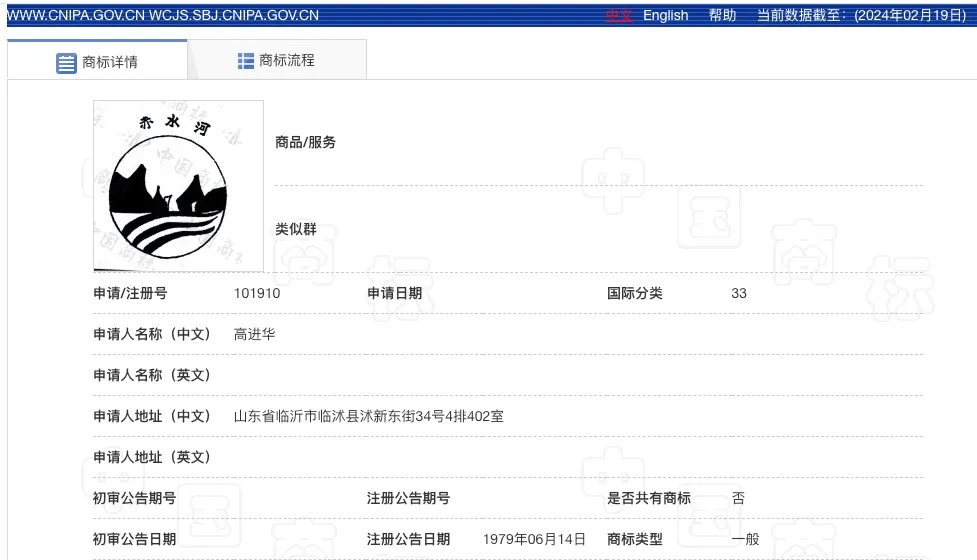Viewport: 977px width, 560px height.
Task: Click the 初审公告期号 label
Action: pyautogui.click(x=135, y=498)
